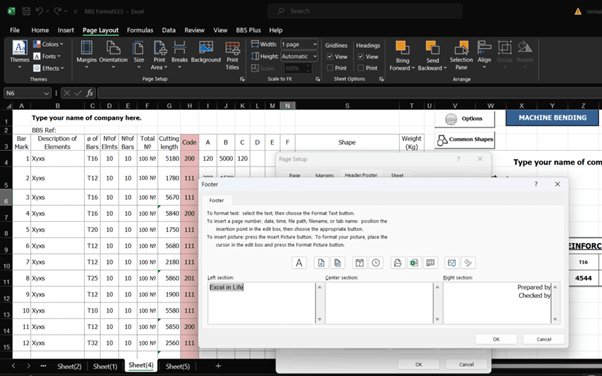Click the Common Shapes button
The image size is (602, 376).
(x=465, y=139)
